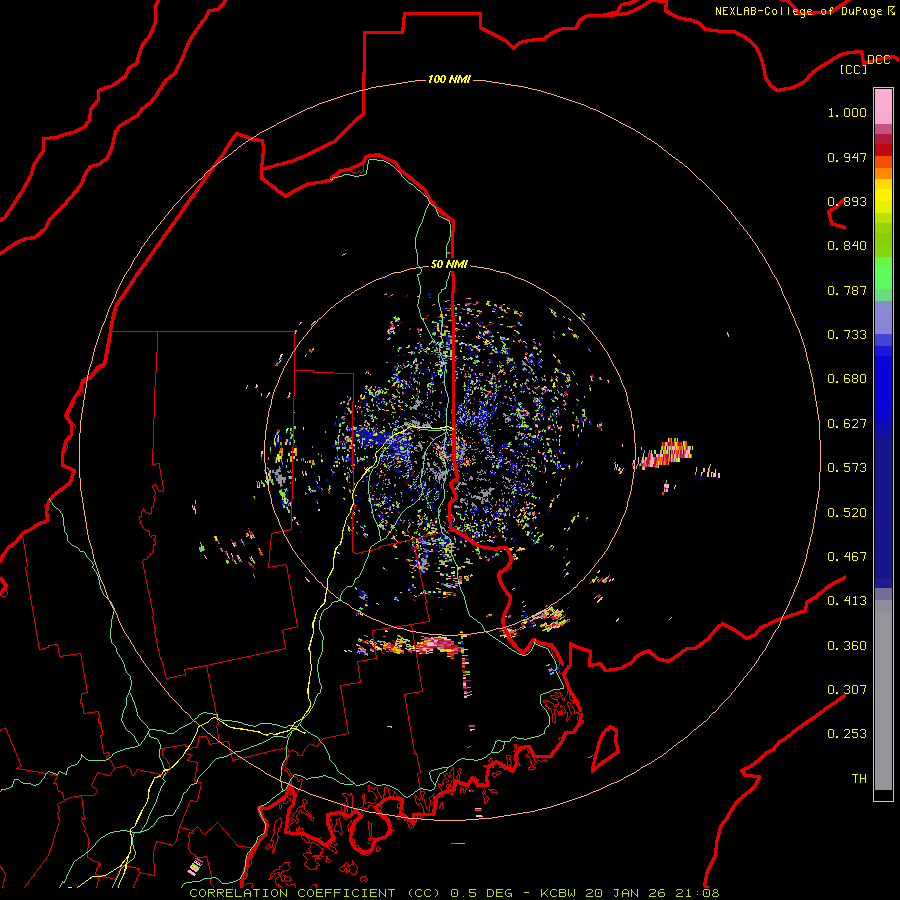Select the 0.787 scale value
This screenshot has width=900, height=900.
point(847,290)
